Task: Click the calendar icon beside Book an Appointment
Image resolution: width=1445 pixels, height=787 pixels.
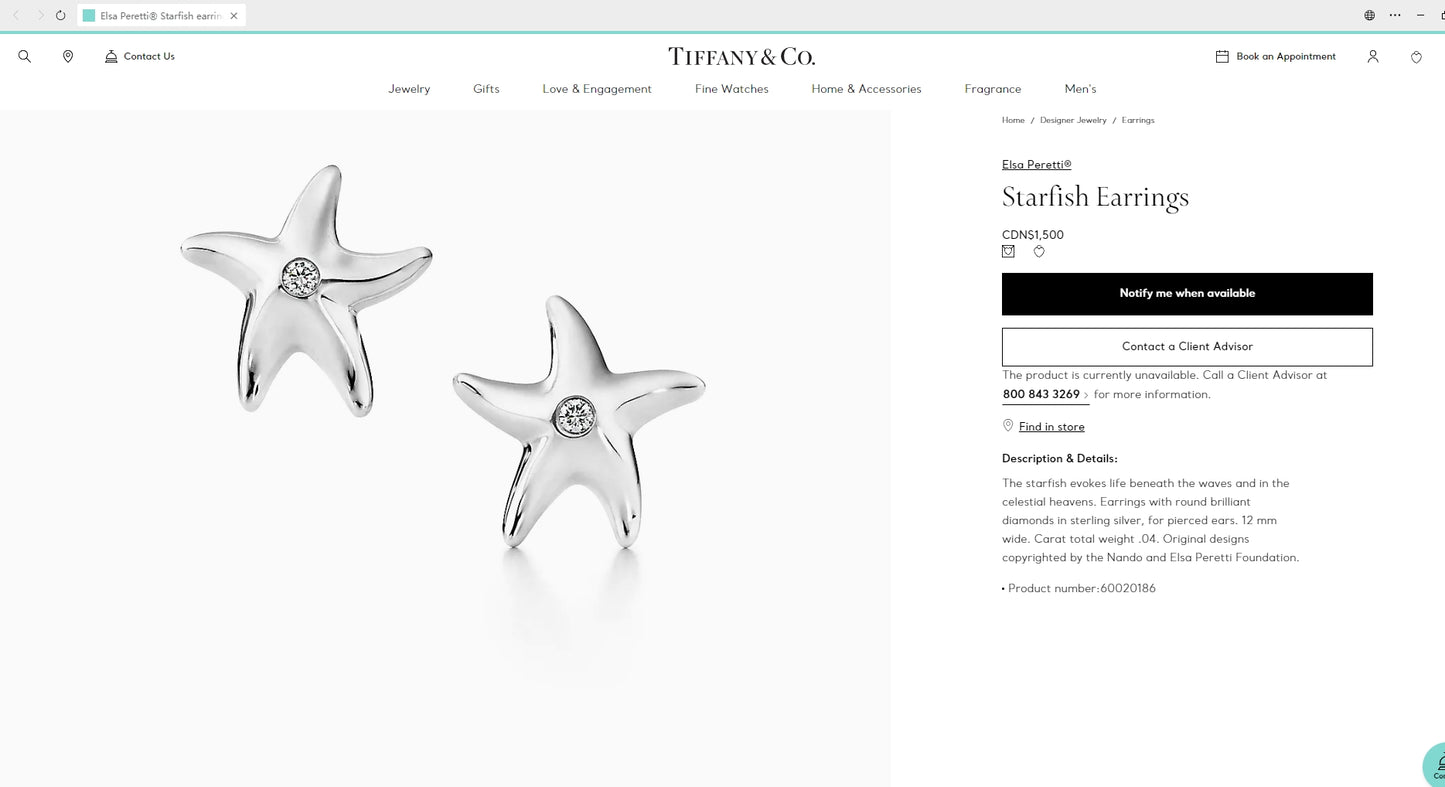Action: point(1222,57)
